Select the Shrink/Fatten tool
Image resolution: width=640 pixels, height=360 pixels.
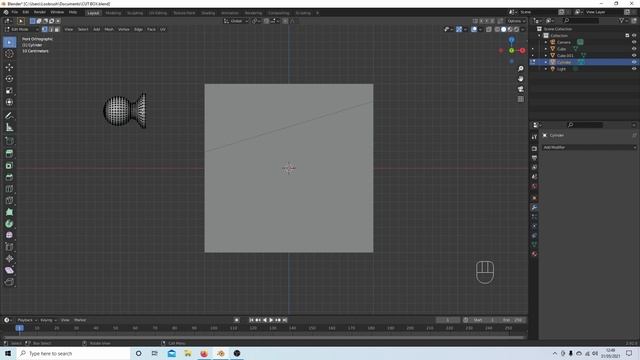tap(9, 259)
